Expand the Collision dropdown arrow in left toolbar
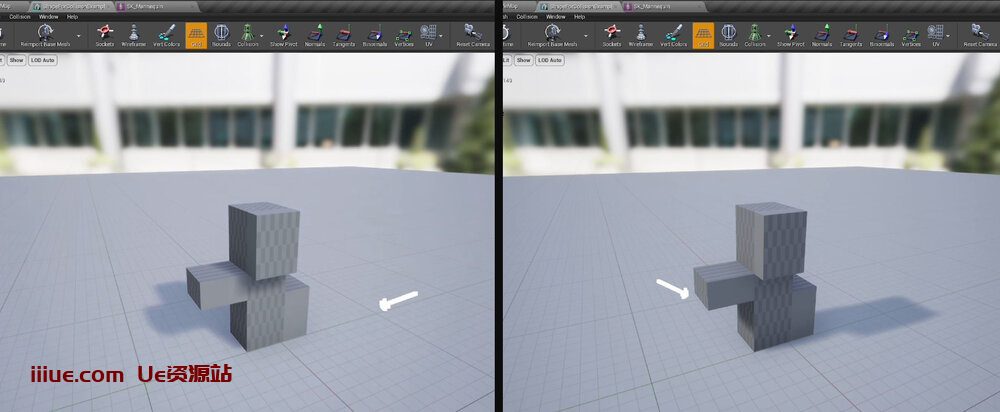The height and width of the screenshot is (412, 1000). pos(262,37)
